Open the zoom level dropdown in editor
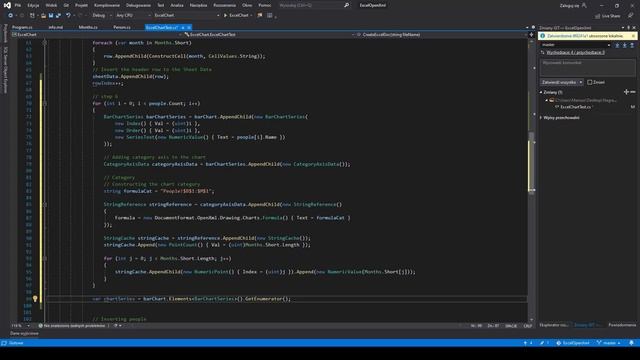640x360 pixels. pos(29,326)
